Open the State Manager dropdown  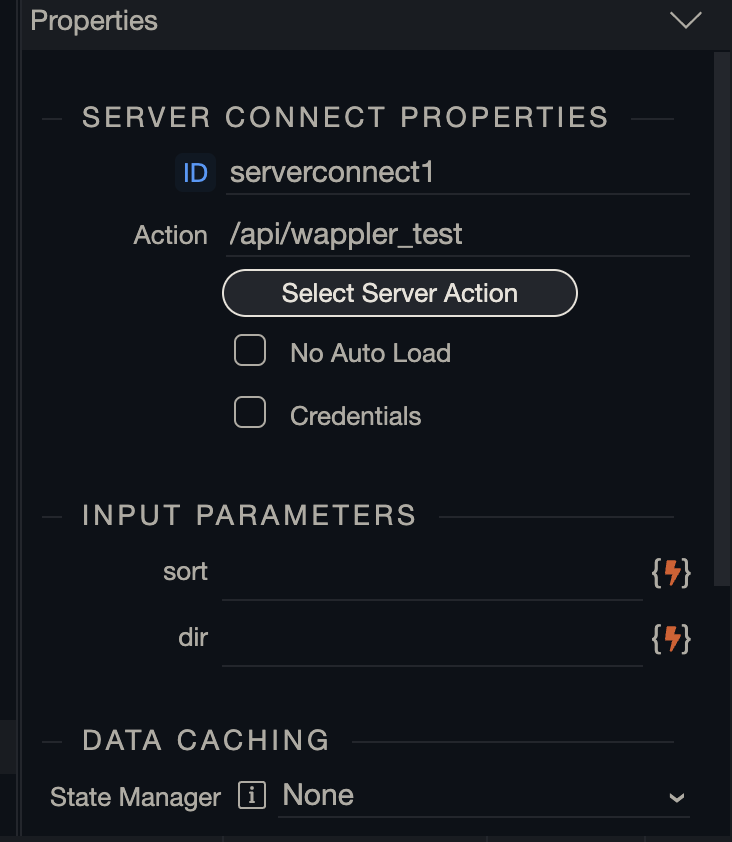(484, 796)
